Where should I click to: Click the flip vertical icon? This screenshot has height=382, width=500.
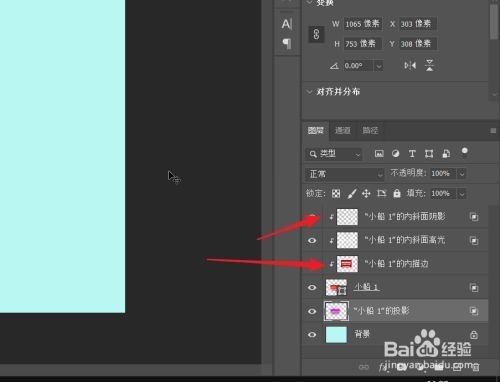pos(429,65)
